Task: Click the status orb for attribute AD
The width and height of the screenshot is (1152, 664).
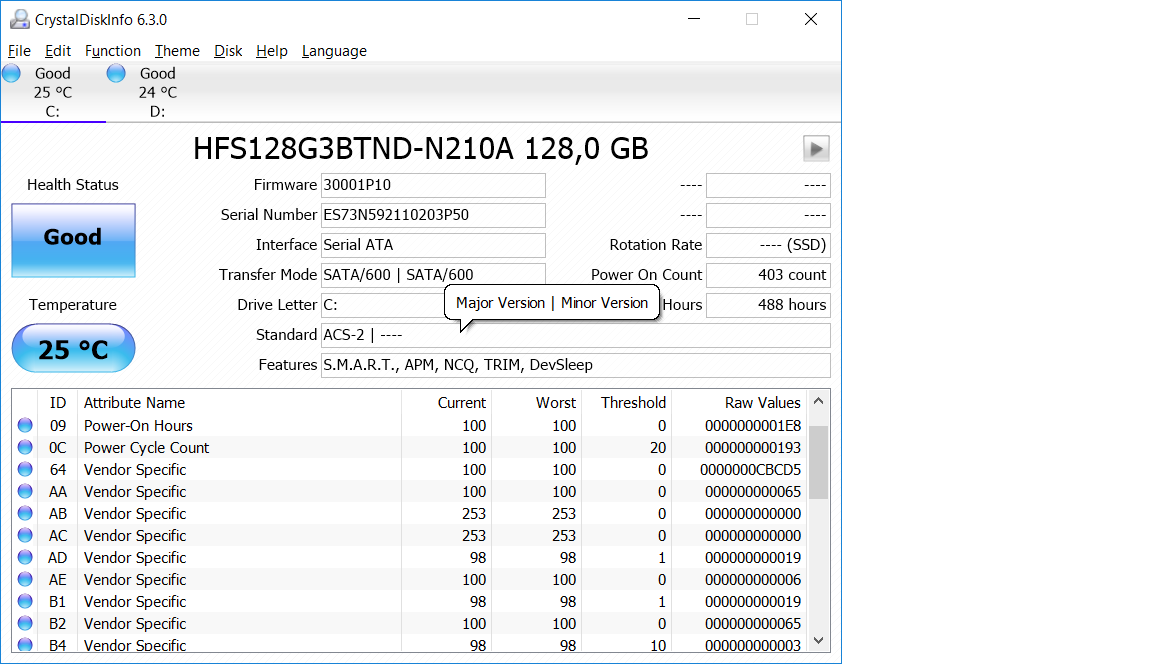Action: [x=25, y=558]
